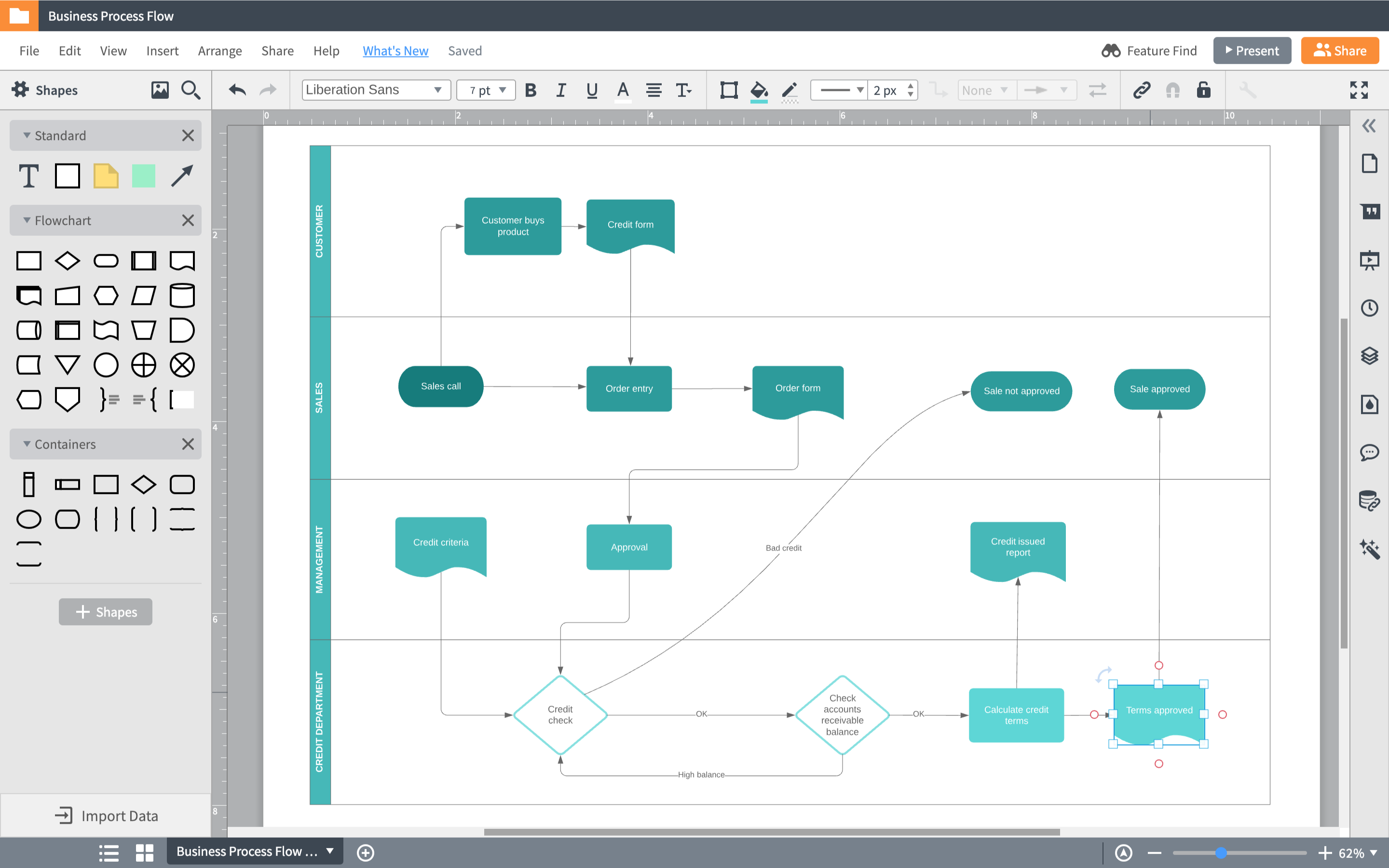The height and width of the screenshot is (868, 1389).
Task: Click the insert link icon
Action: coord(1142,90)
